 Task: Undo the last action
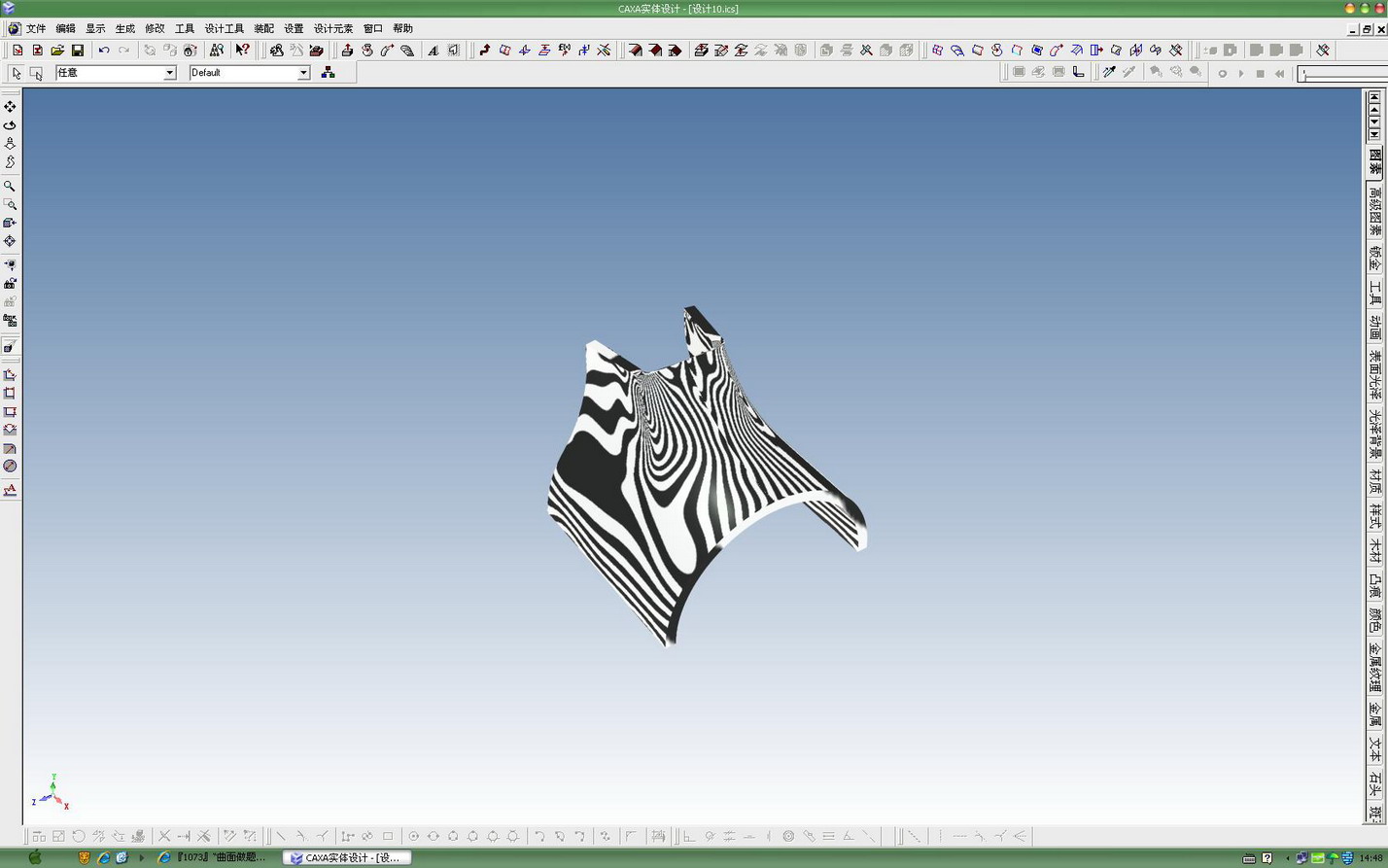104,50
